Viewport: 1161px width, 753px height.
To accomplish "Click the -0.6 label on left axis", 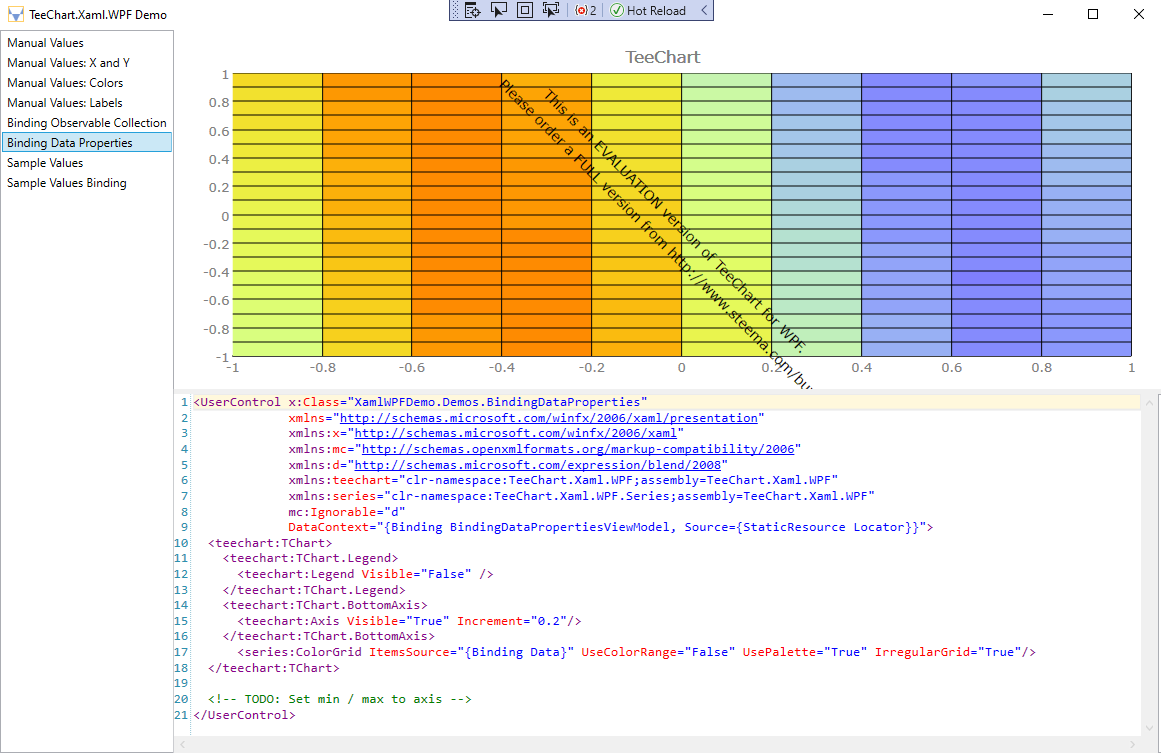I will [x=217, y=301].
